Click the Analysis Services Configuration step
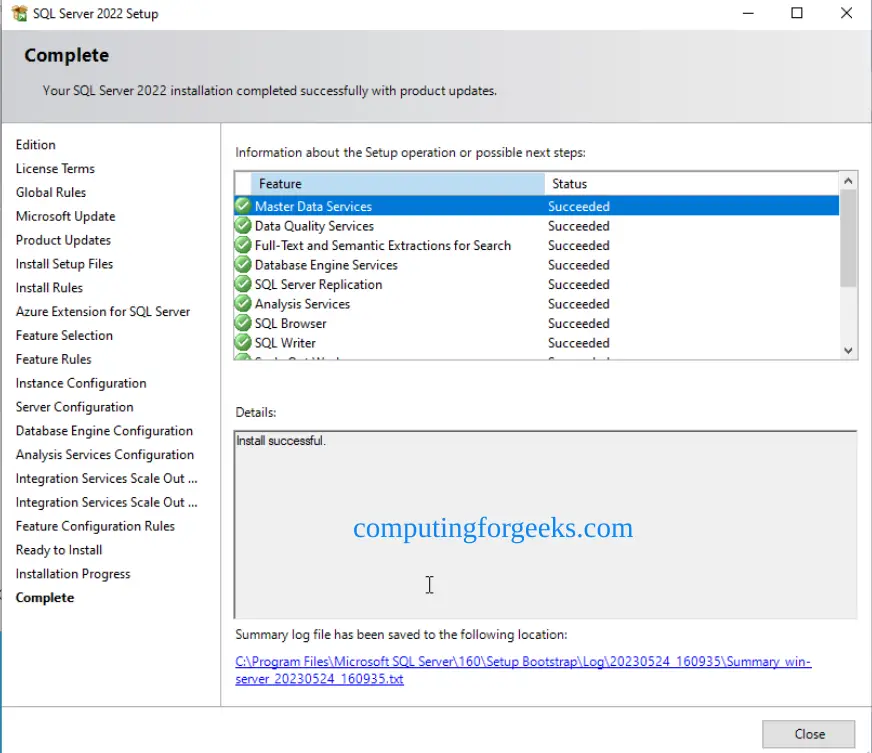The width and height of the screenshot is (872, 753). point(105,455)
